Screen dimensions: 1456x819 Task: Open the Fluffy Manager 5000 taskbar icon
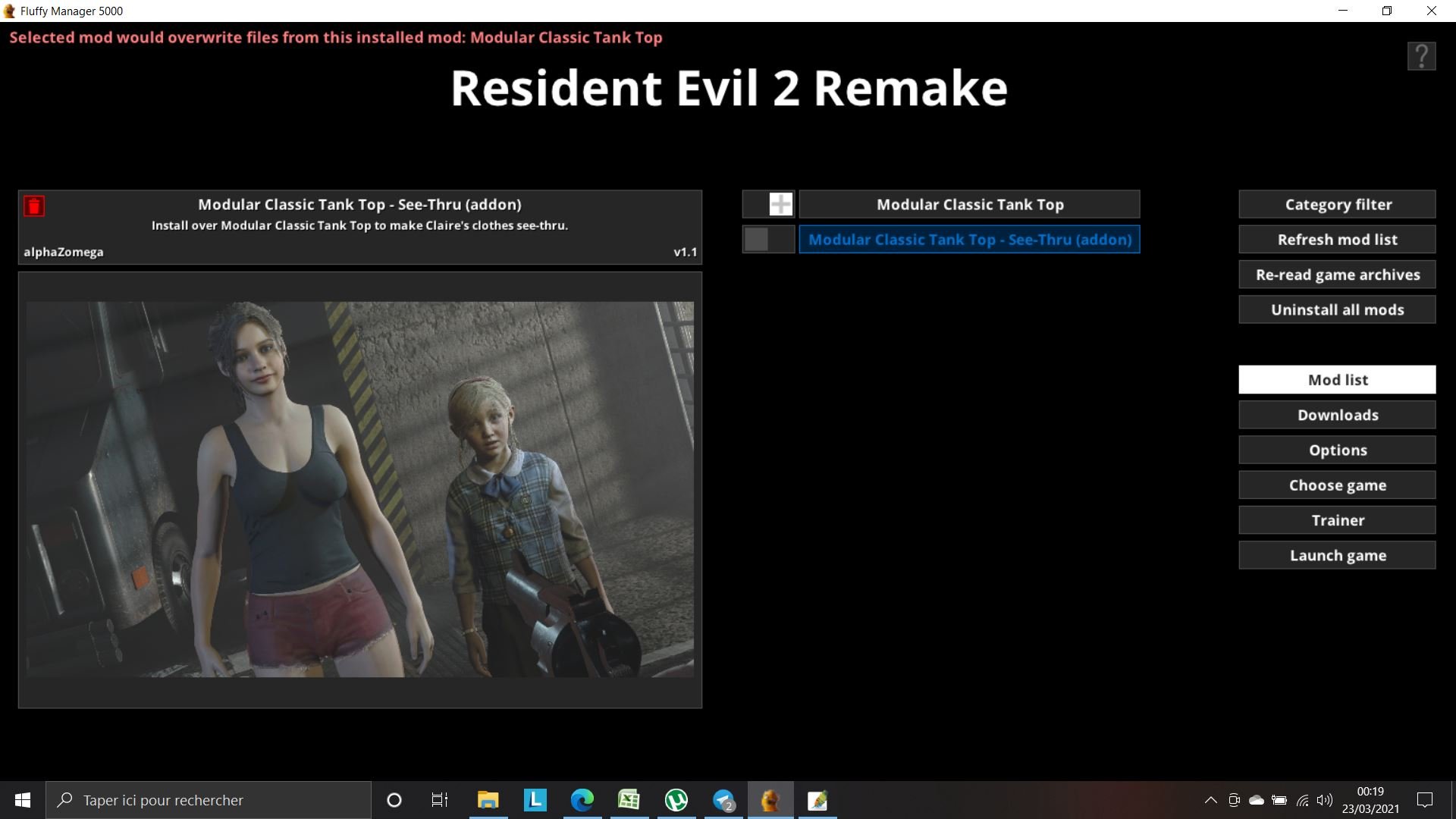pyautogui.click(x=770, y=799)
